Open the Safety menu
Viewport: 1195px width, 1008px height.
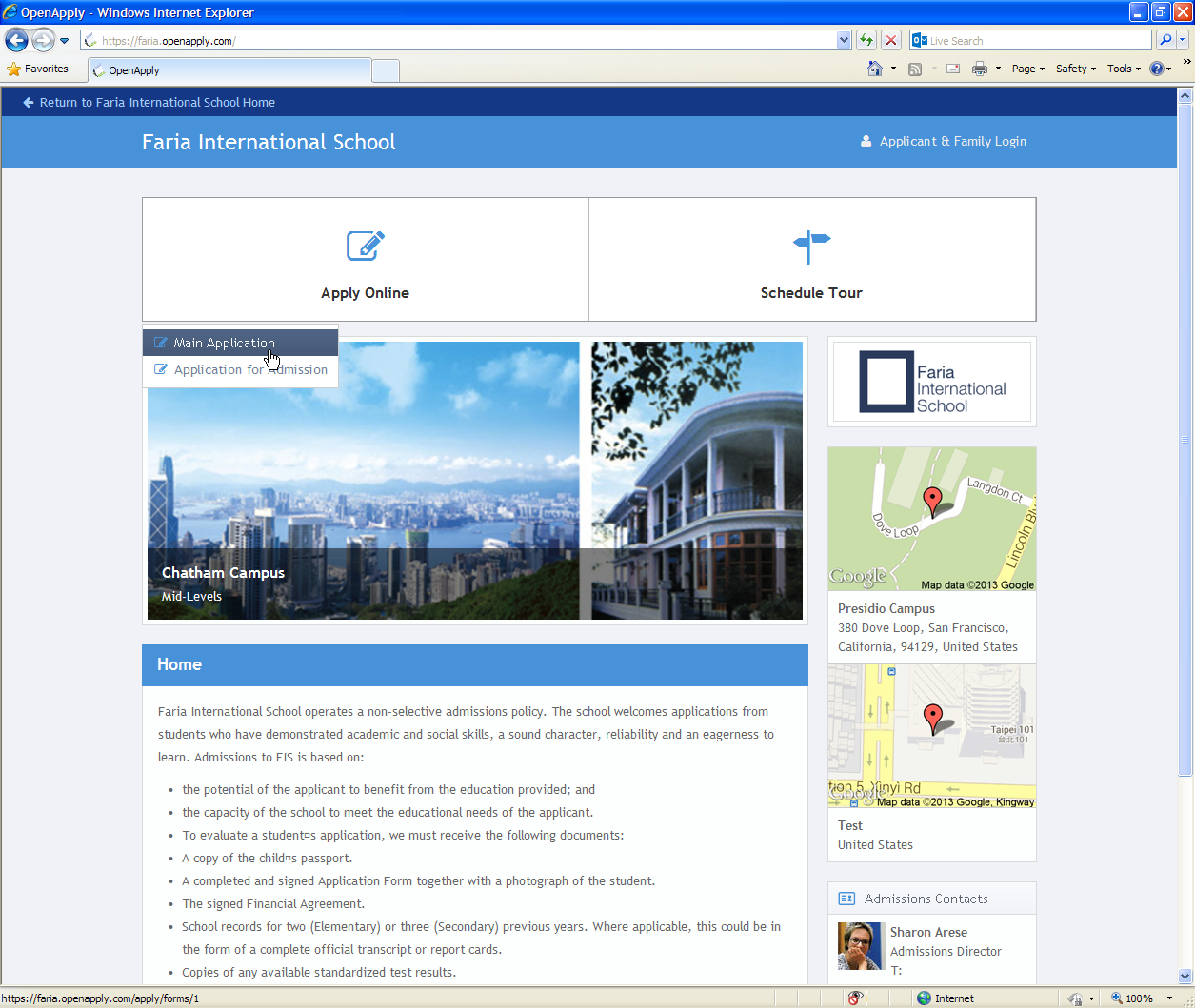tap(1076, 69)
